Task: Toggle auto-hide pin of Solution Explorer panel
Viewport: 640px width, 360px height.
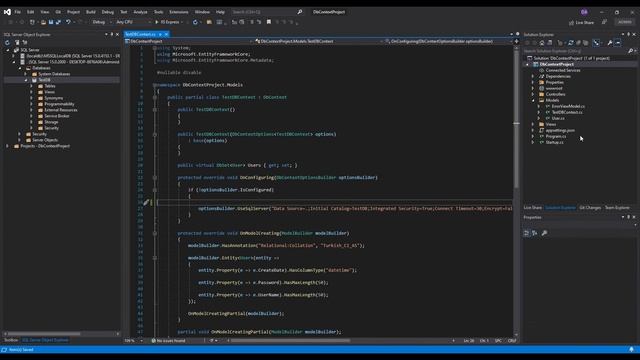Action: pos(629,35)
